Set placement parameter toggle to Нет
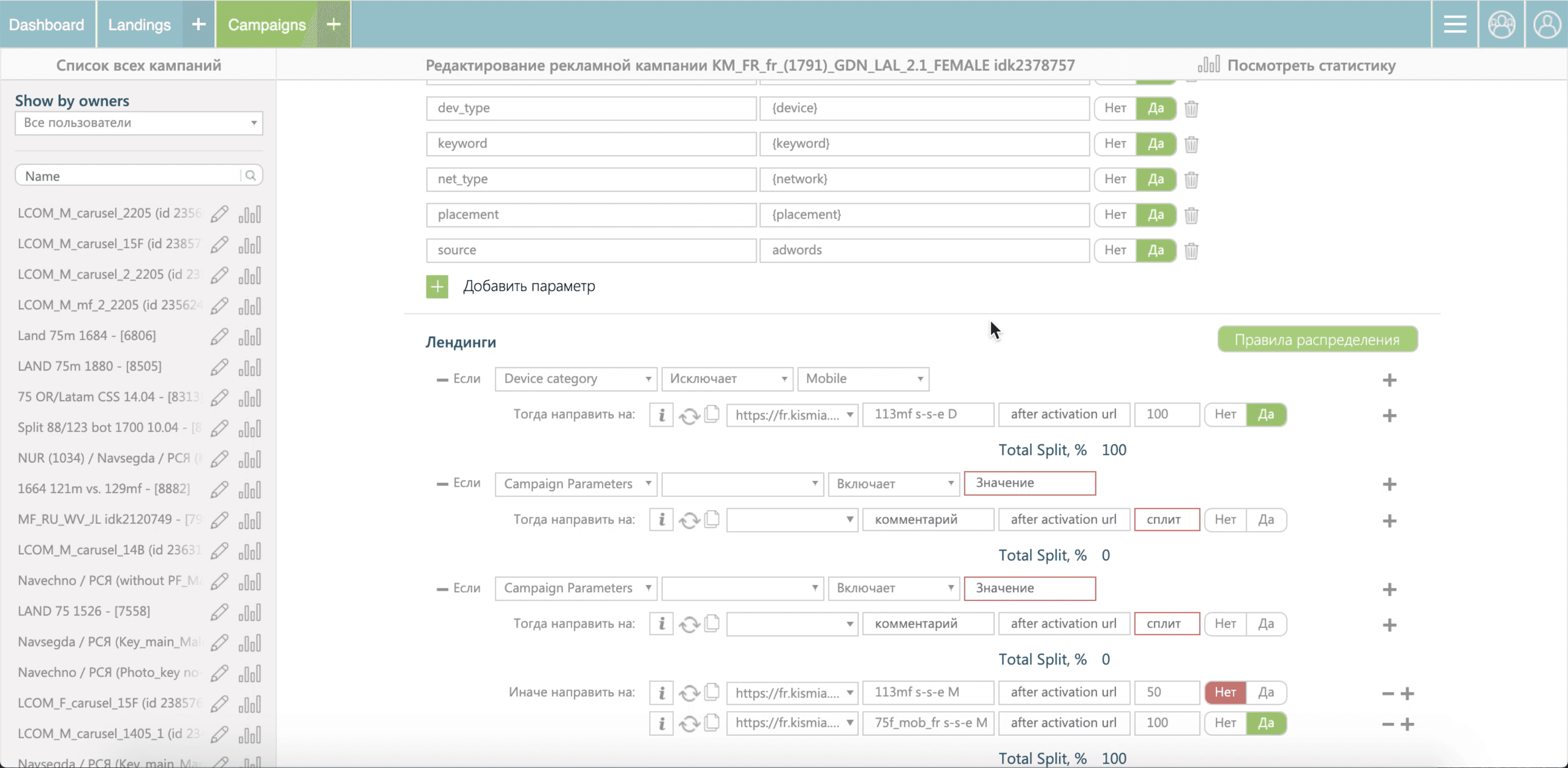 click(1115, 214)
